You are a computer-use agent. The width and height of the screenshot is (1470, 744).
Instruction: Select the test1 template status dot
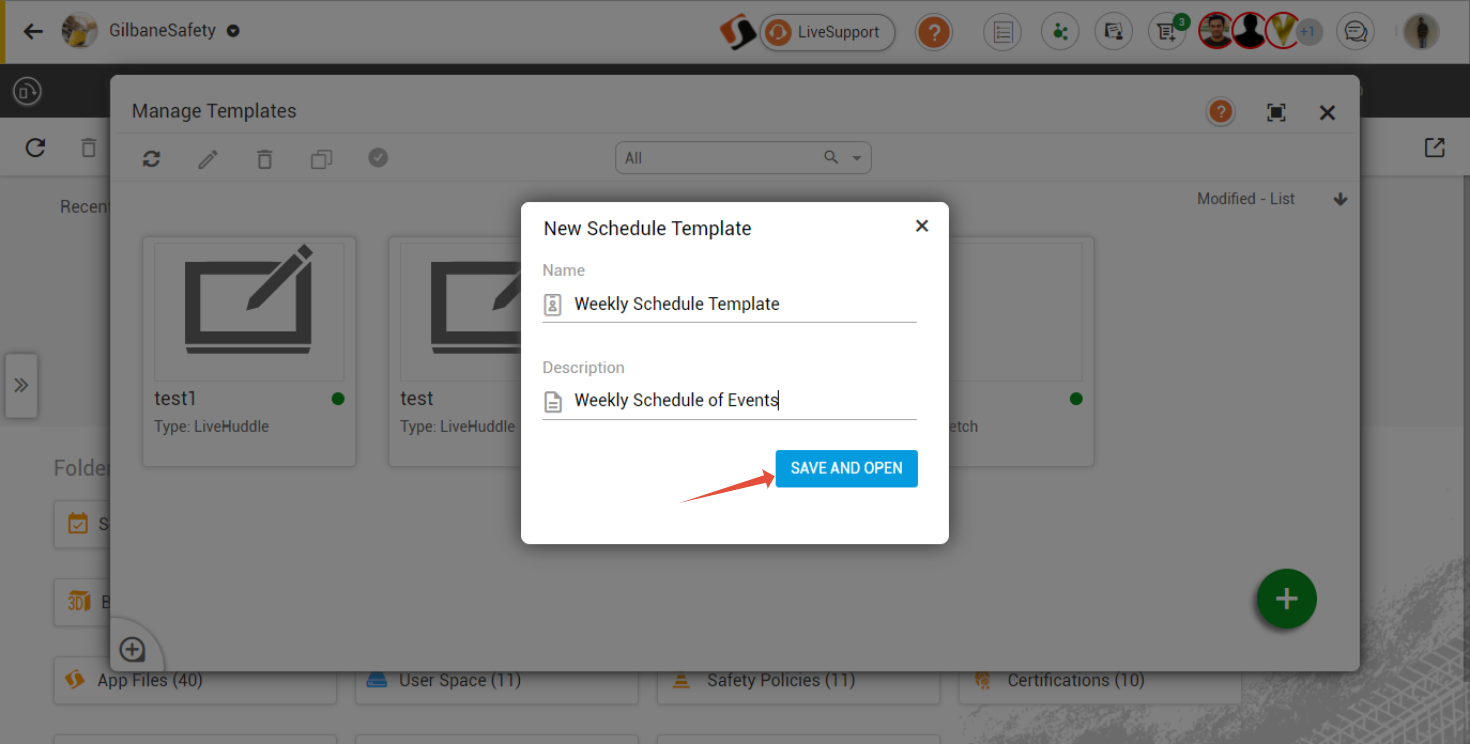(337, 398)
